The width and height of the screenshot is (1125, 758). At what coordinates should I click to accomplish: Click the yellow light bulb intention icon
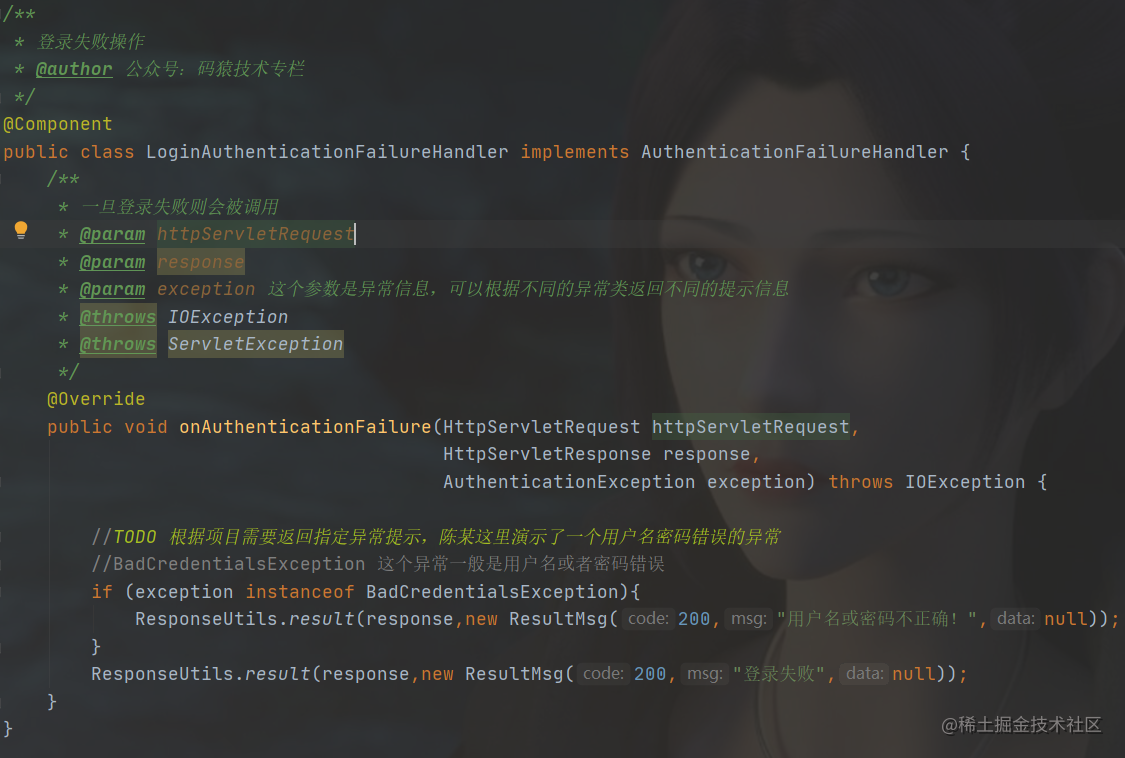pos(21,230)
